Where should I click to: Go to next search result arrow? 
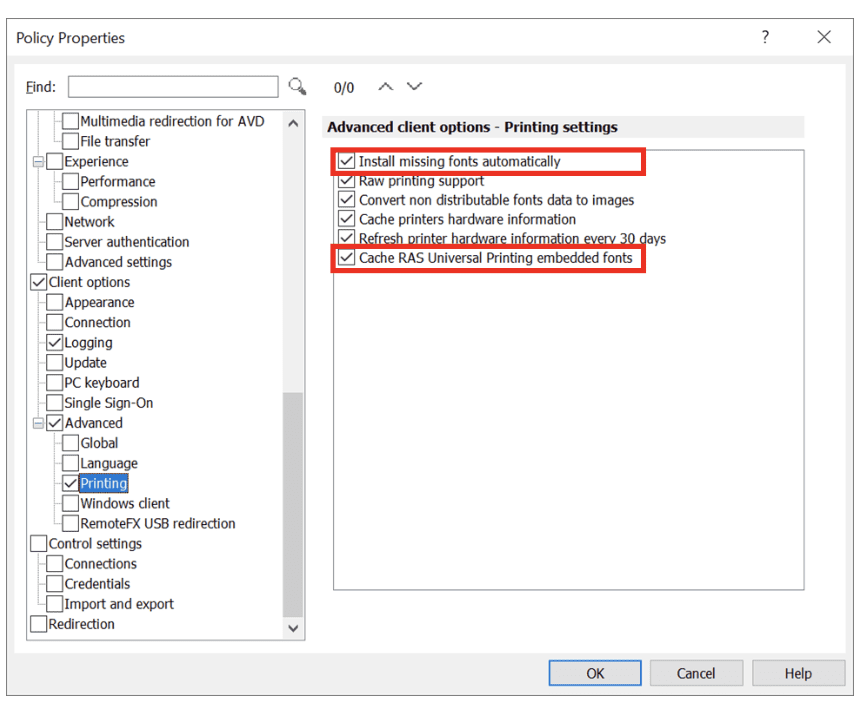click(x=414, y=87)
